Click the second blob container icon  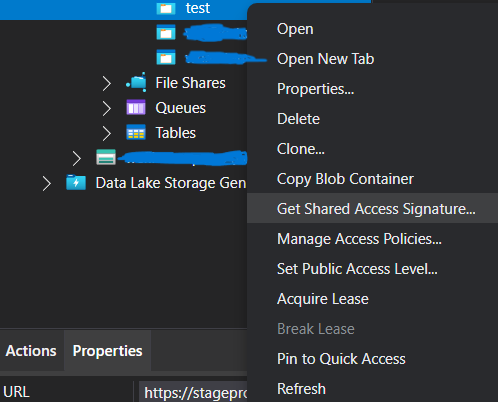pos(166,33)
